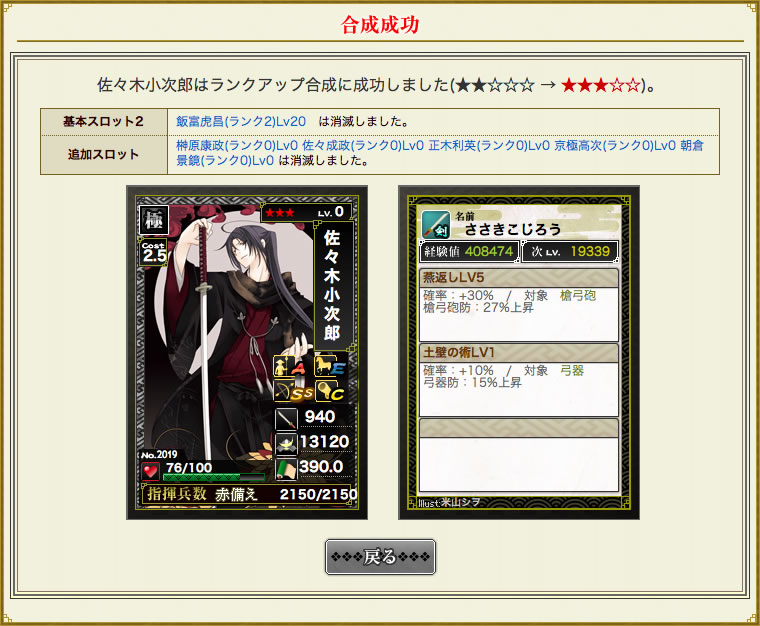Select the 燕返しLV5 skill header
The height and width of the screenshot is (626, 760).
coord(519,278)
